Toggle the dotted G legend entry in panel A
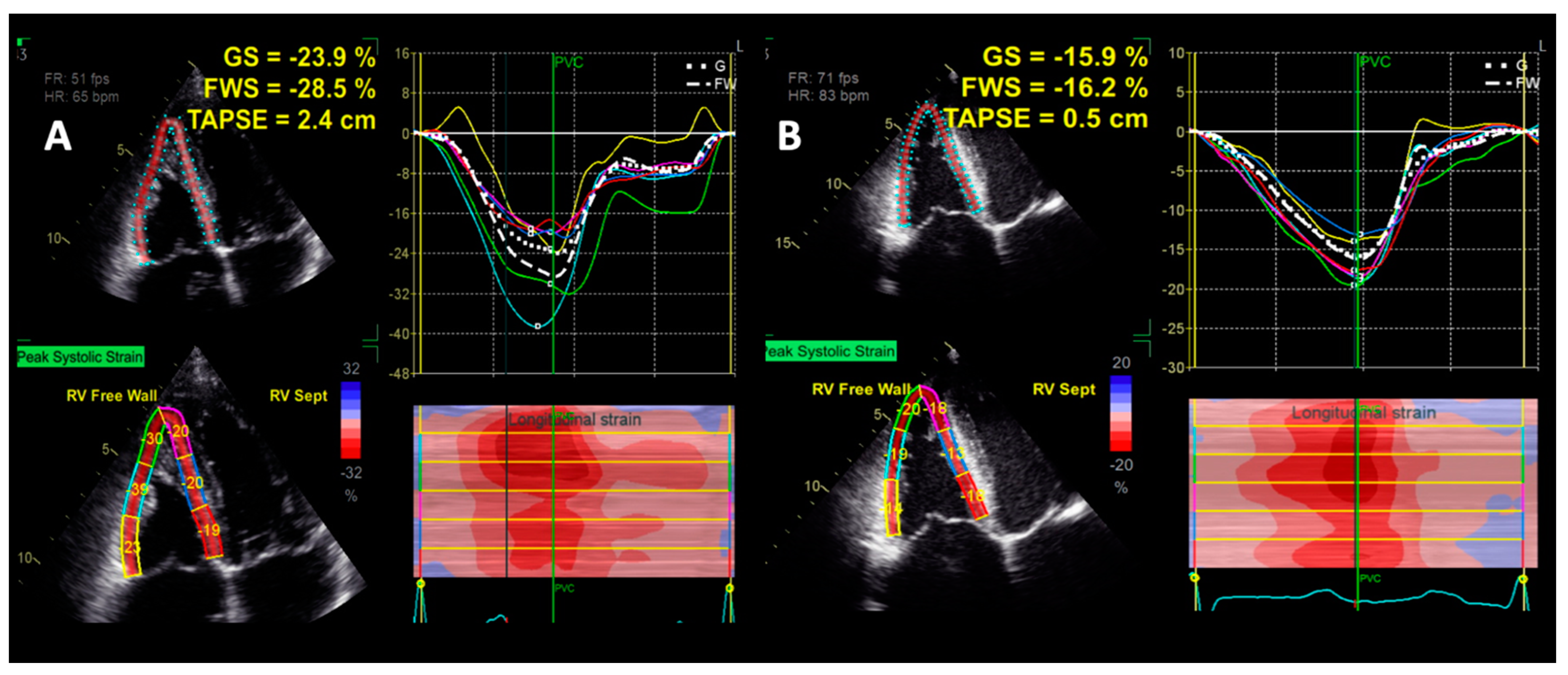The height and width of the screenshot is (675, 1568). point(706,66)
